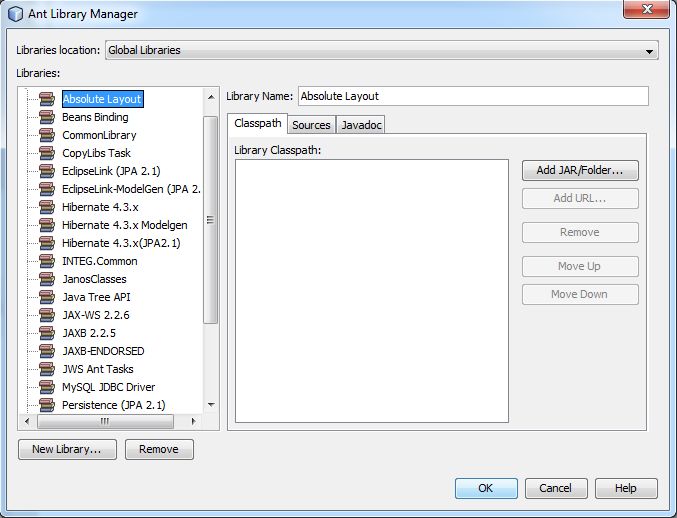Viewport: 677px width, 518px height.
Task: Select JAX-WS 2.2.6 library
Action: (x=96, y=315)
